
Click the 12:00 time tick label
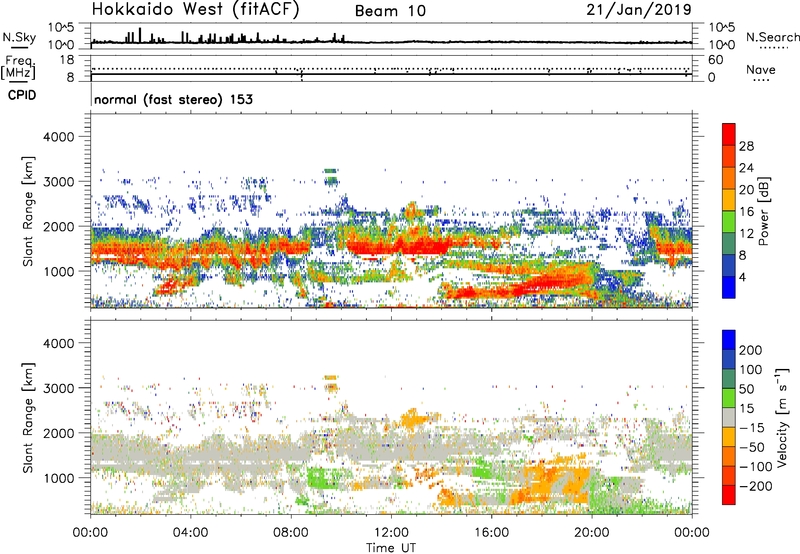pyautogui.click(x=391, y=533)
